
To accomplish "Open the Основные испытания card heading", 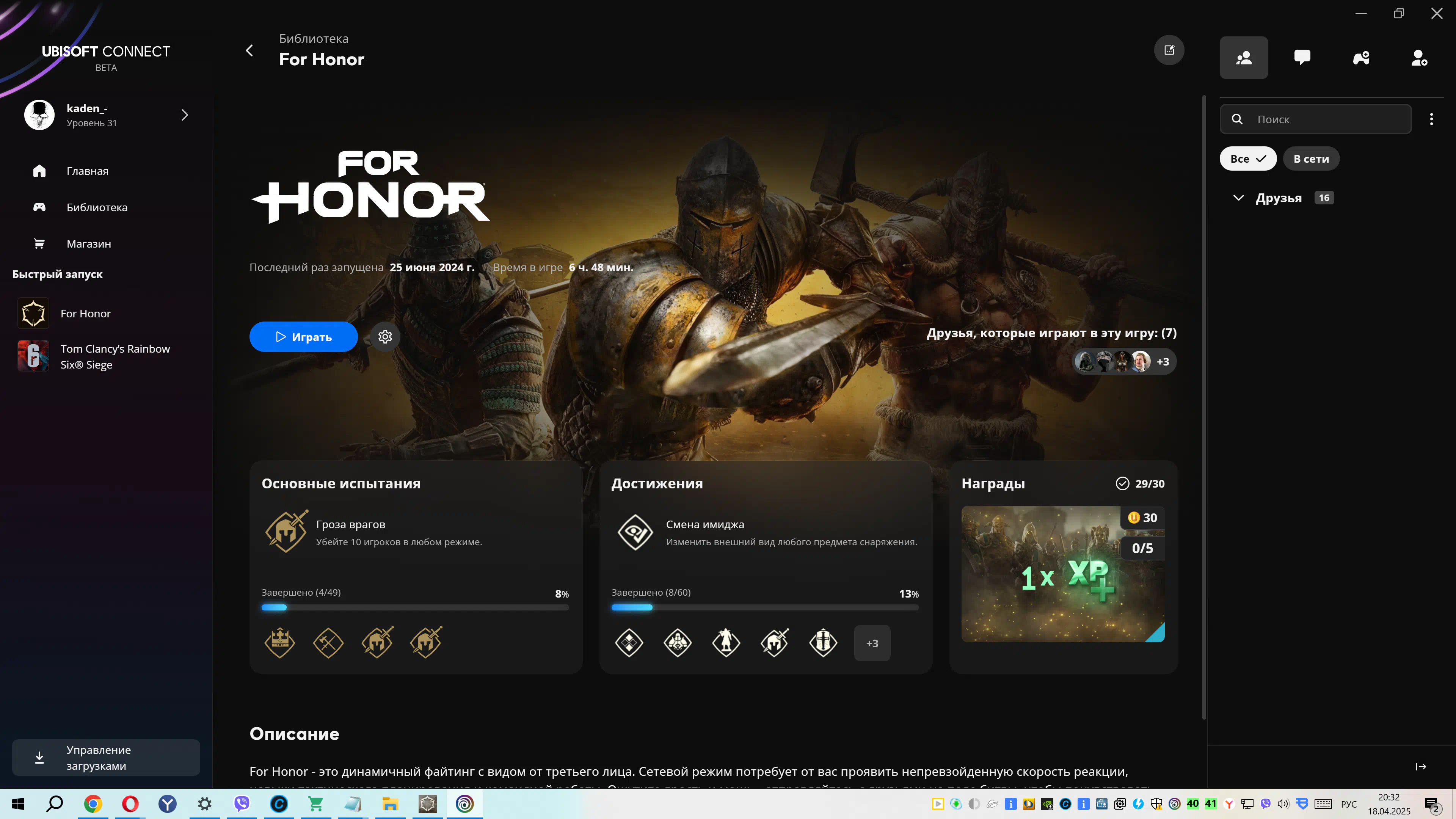I will pos(341,483).
